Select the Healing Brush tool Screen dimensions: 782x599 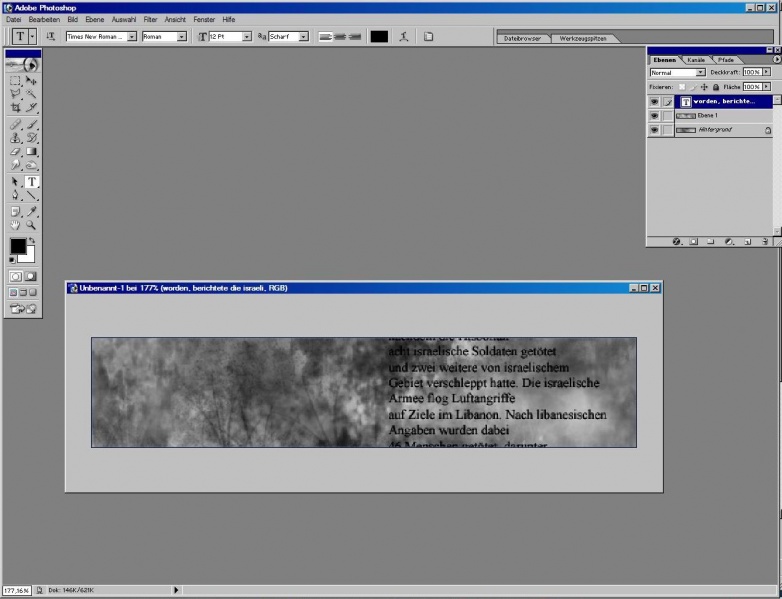pyautogui.click(x=15, y=124)
